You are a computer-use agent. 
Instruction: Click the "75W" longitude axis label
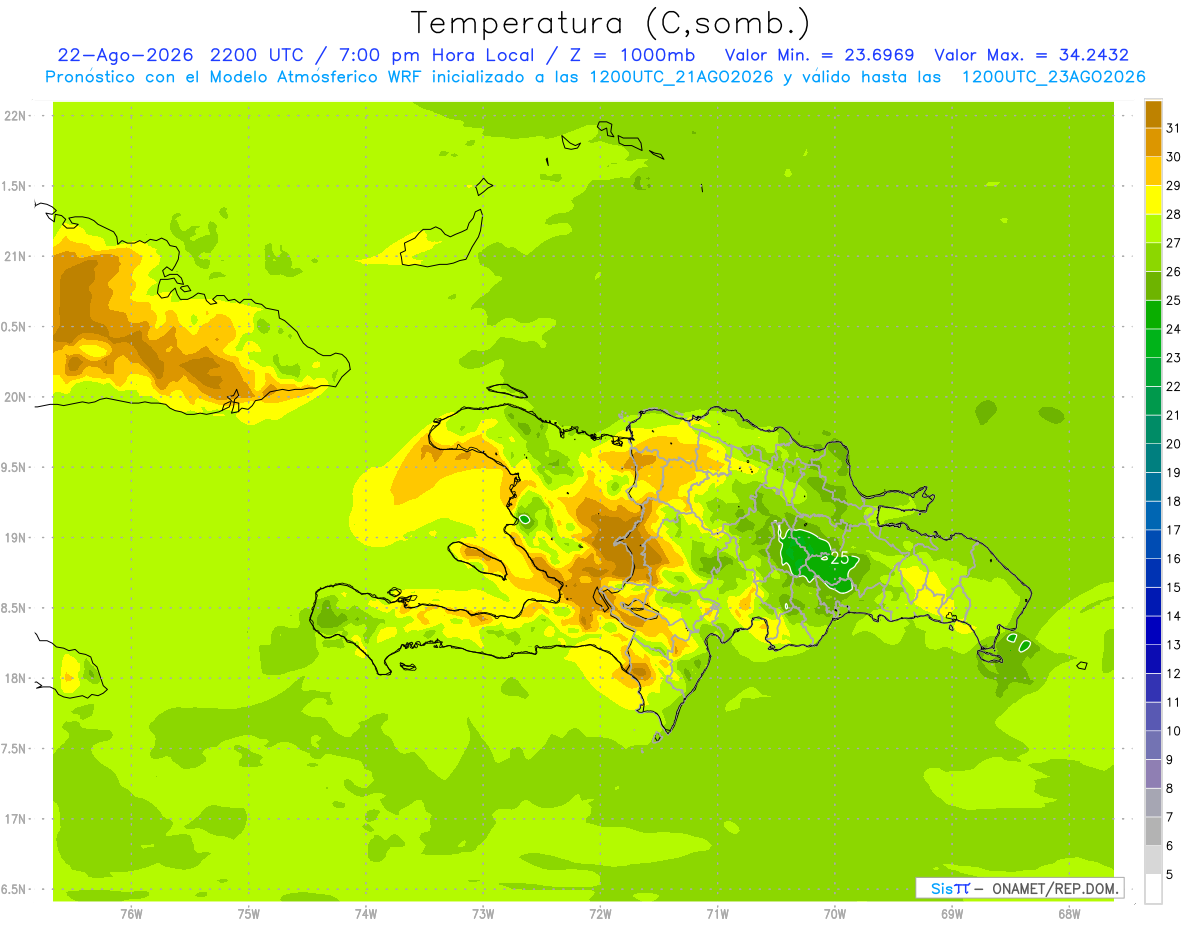coord(249,913)
